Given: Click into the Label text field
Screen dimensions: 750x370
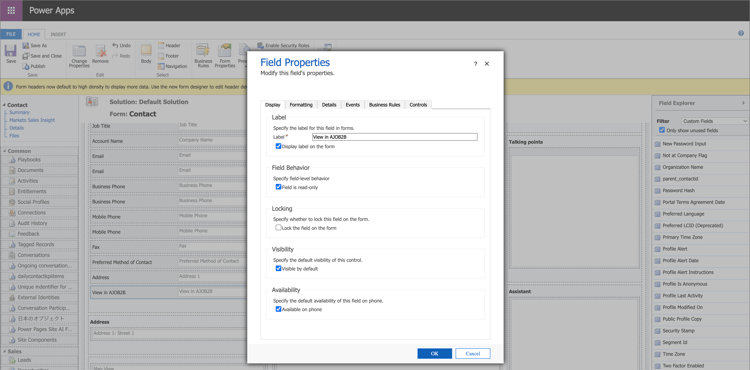Looking at the screenshot, I should [x=395, y=137].
